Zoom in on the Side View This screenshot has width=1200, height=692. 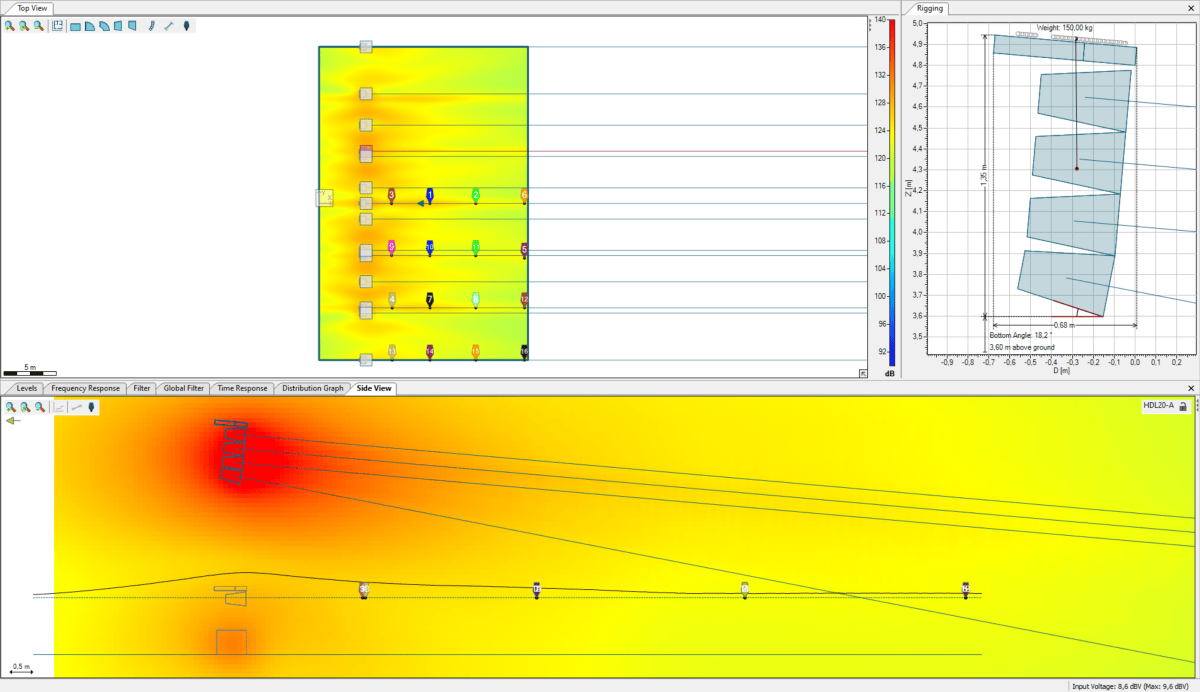[10, 407]
